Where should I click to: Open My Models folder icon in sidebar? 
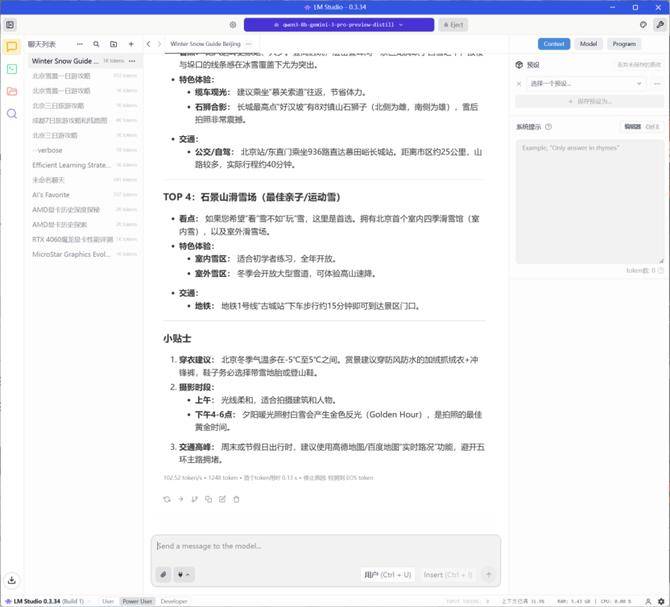pos(11,91)
